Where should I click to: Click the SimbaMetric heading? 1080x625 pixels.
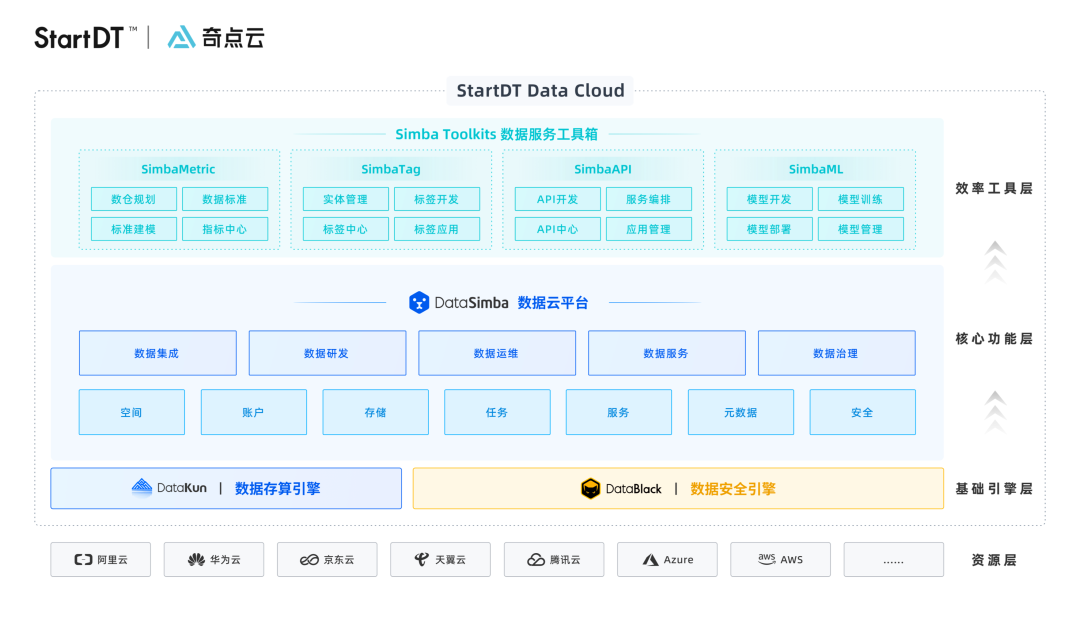point(178,169)
